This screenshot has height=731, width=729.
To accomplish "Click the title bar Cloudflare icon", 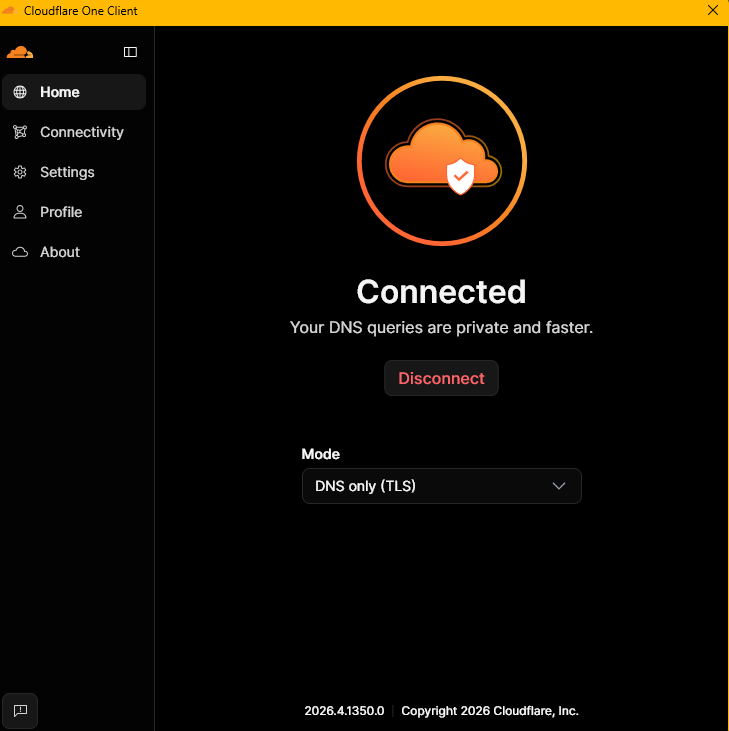I will click(x=9, y=10).
